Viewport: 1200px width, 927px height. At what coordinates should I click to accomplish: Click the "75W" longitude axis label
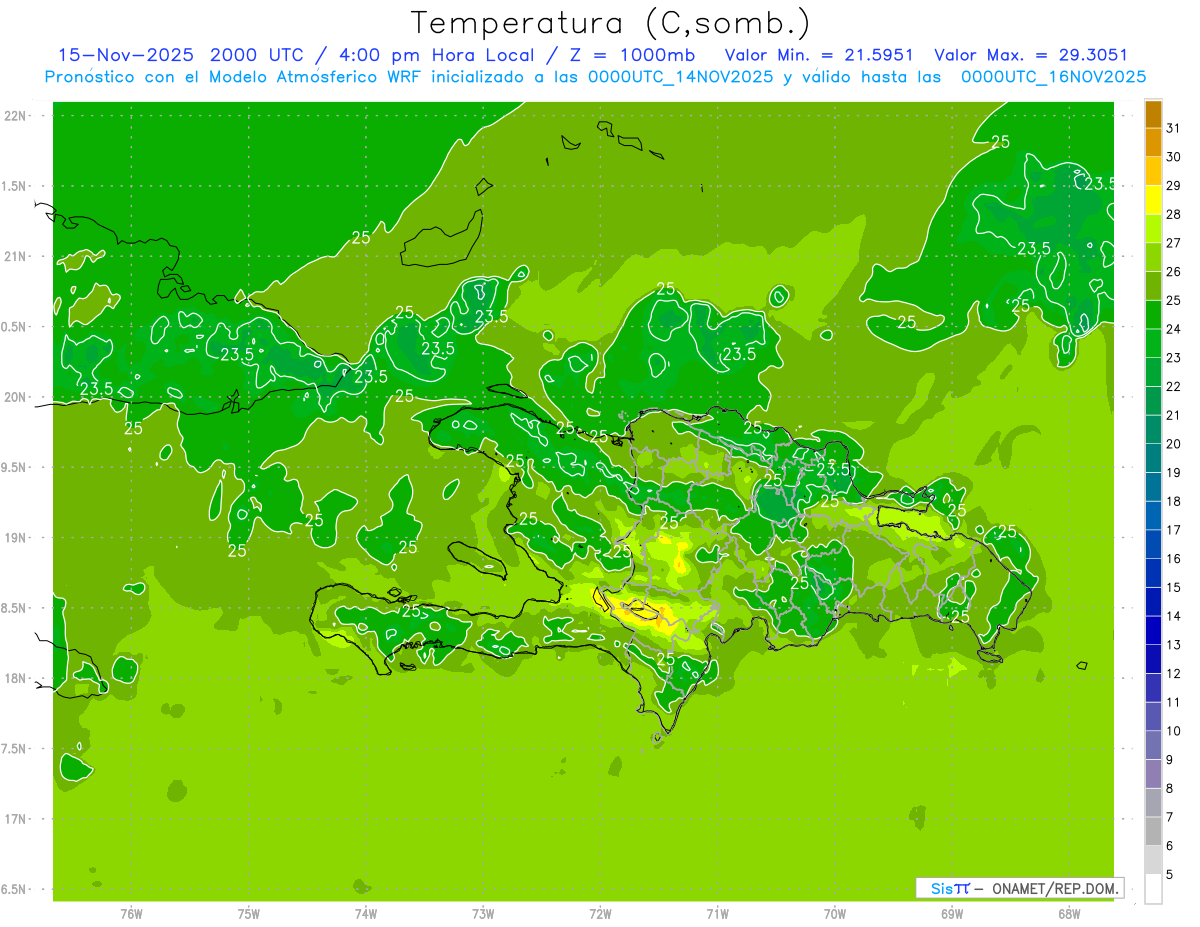point(249,914)
